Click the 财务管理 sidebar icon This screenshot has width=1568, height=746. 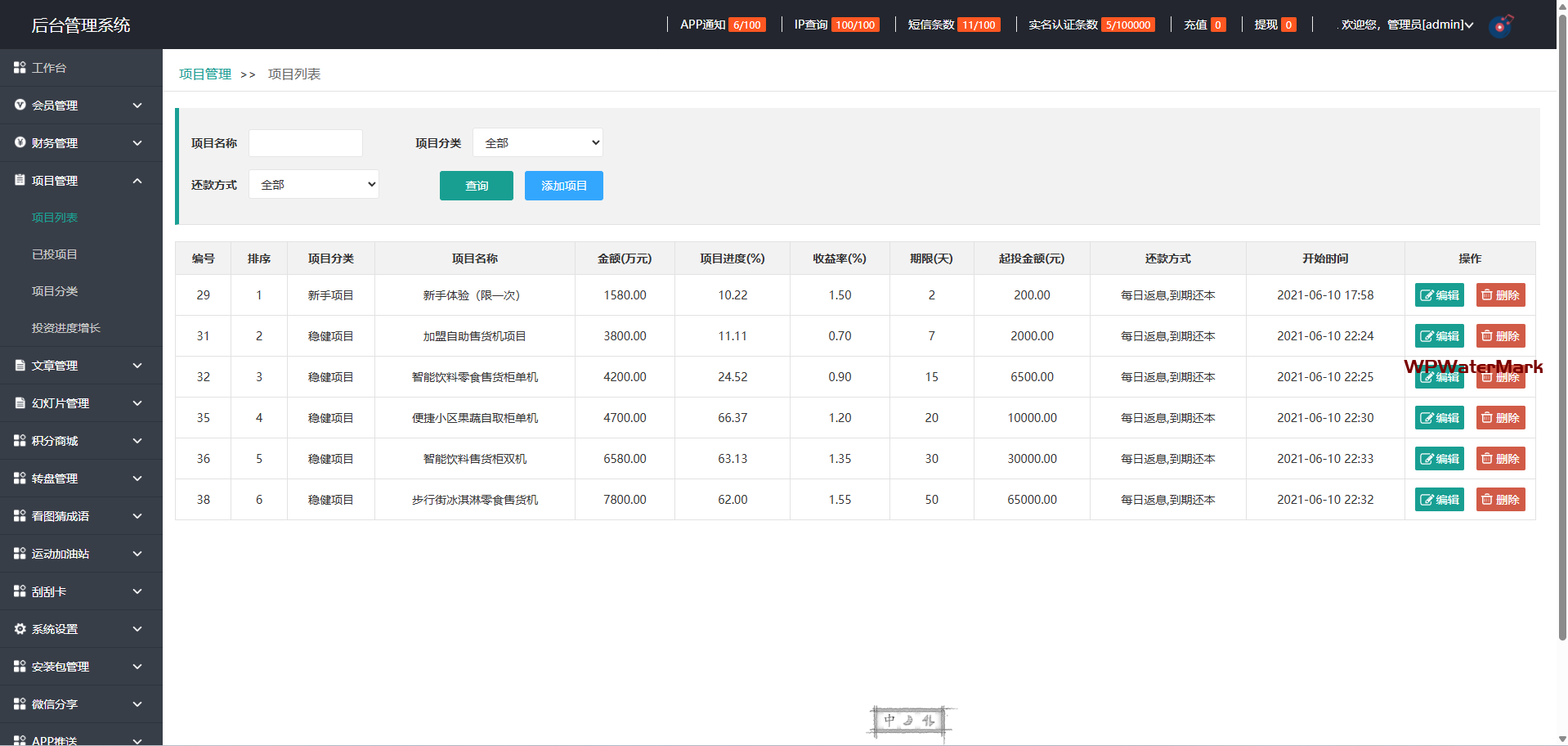pyautogui.click(x=20, y=143)
